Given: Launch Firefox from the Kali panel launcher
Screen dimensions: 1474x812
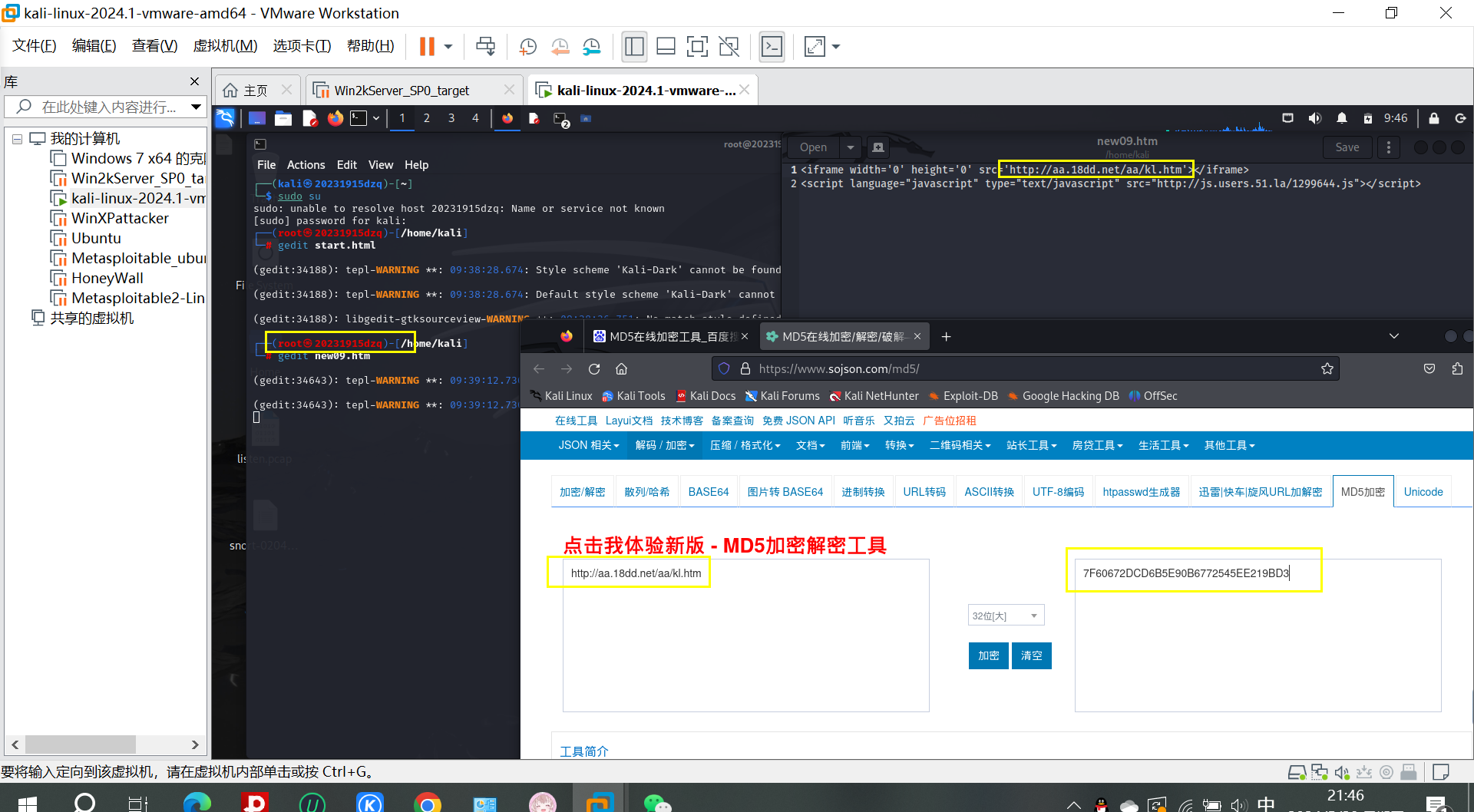Looking at the screenshot, I should pos(335,118).
